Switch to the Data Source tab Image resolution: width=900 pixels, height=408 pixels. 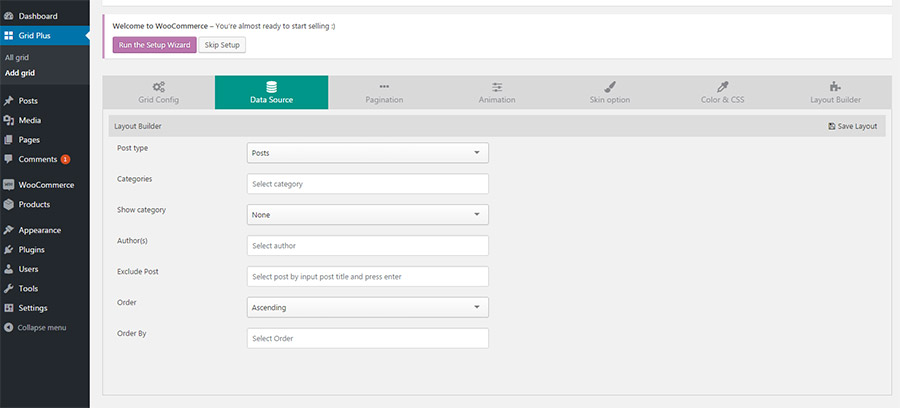click(271, 93)
